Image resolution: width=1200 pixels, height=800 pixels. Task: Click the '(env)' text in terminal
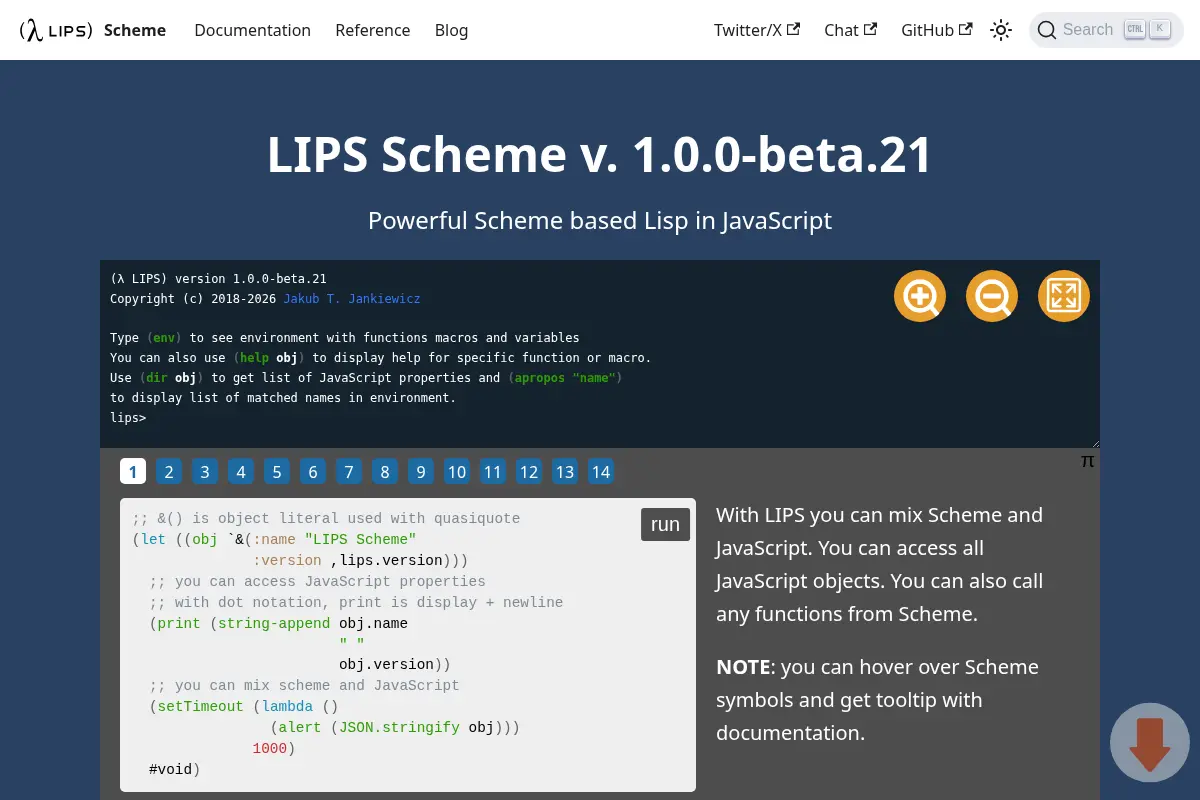(x=164, y=338)
